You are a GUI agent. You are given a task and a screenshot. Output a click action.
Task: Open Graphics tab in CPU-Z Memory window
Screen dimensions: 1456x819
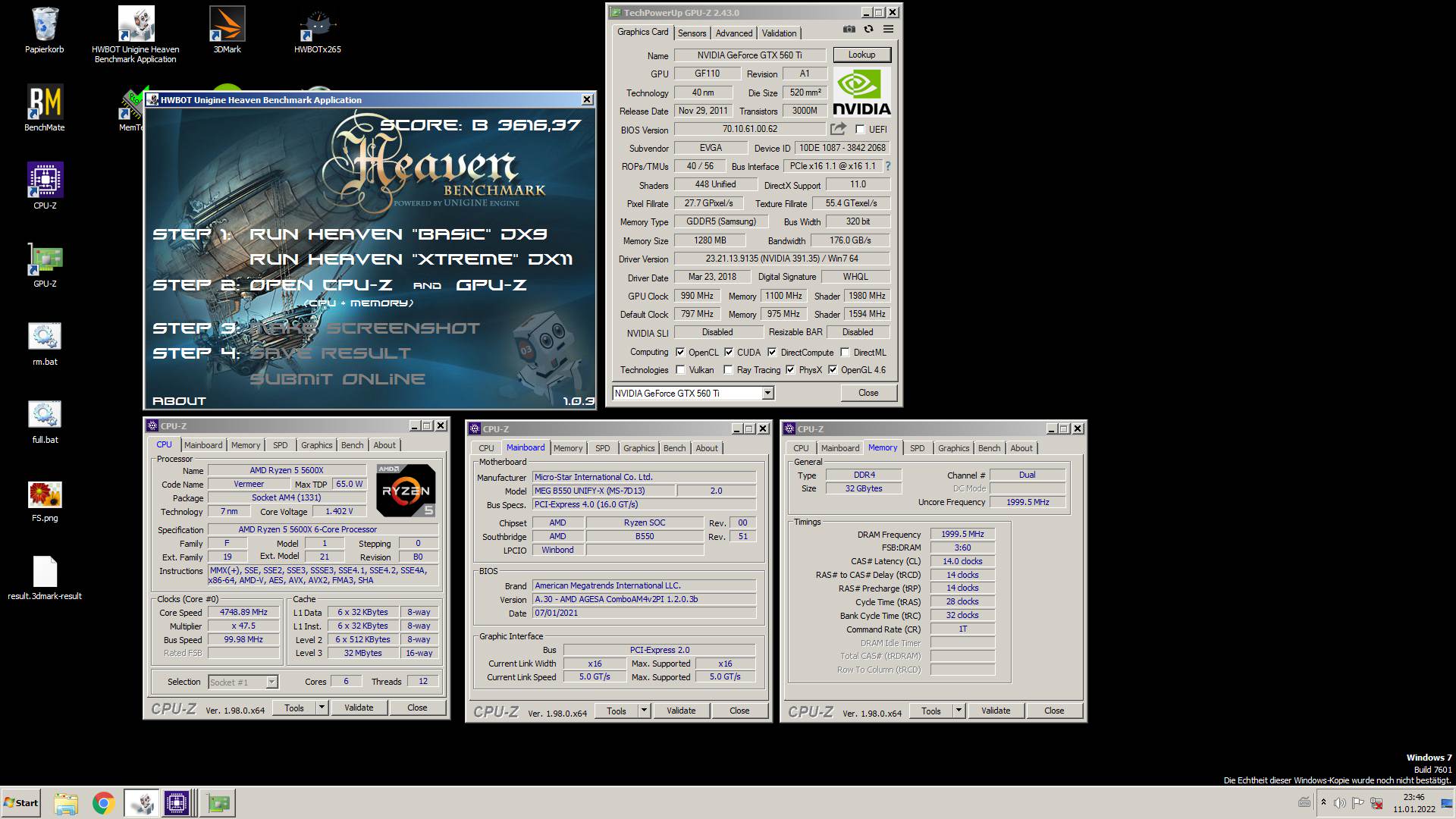[x=953, y=448]
